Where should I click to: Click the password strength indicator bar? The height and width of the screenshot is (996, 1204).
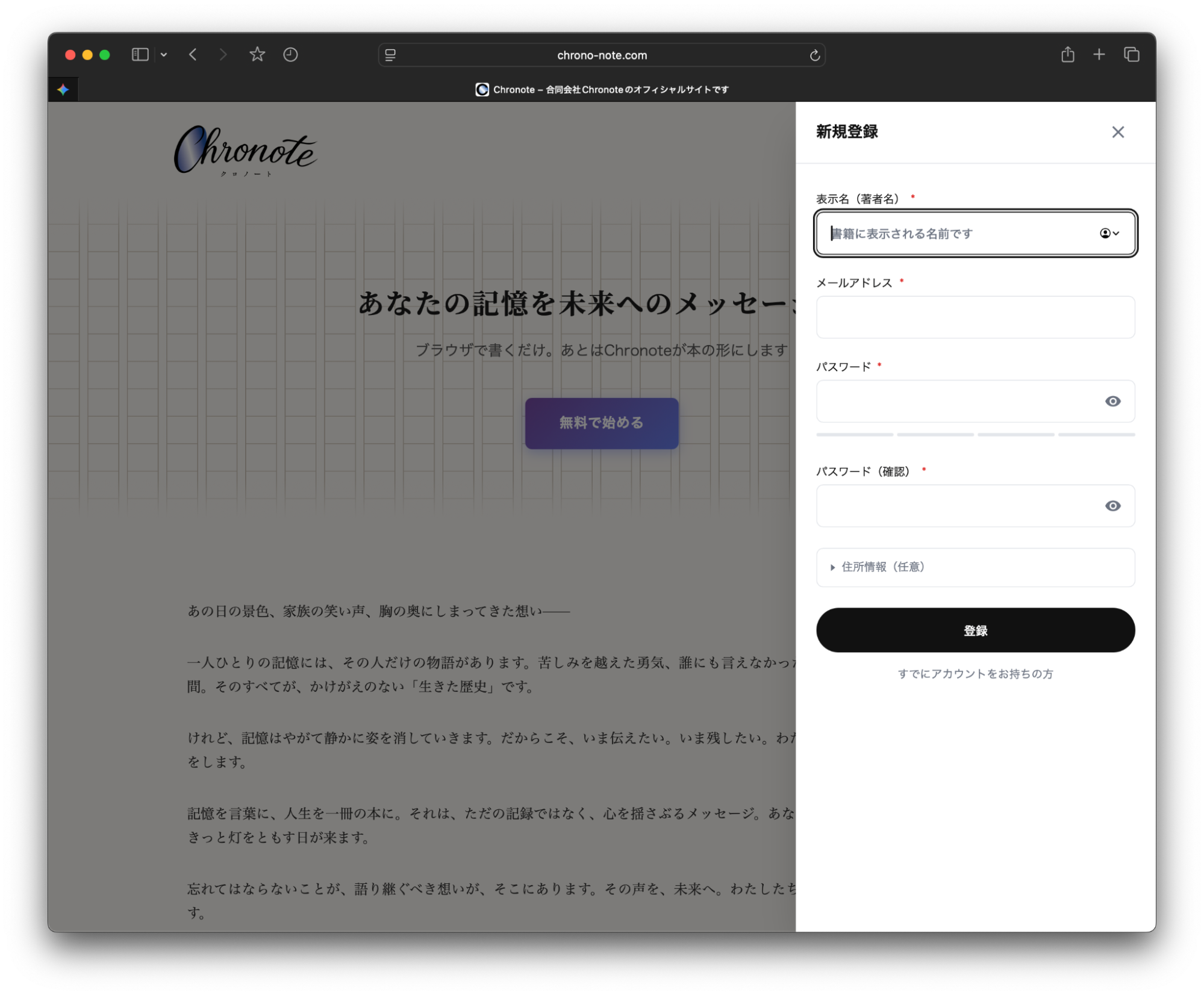click(x=975, y=434)
